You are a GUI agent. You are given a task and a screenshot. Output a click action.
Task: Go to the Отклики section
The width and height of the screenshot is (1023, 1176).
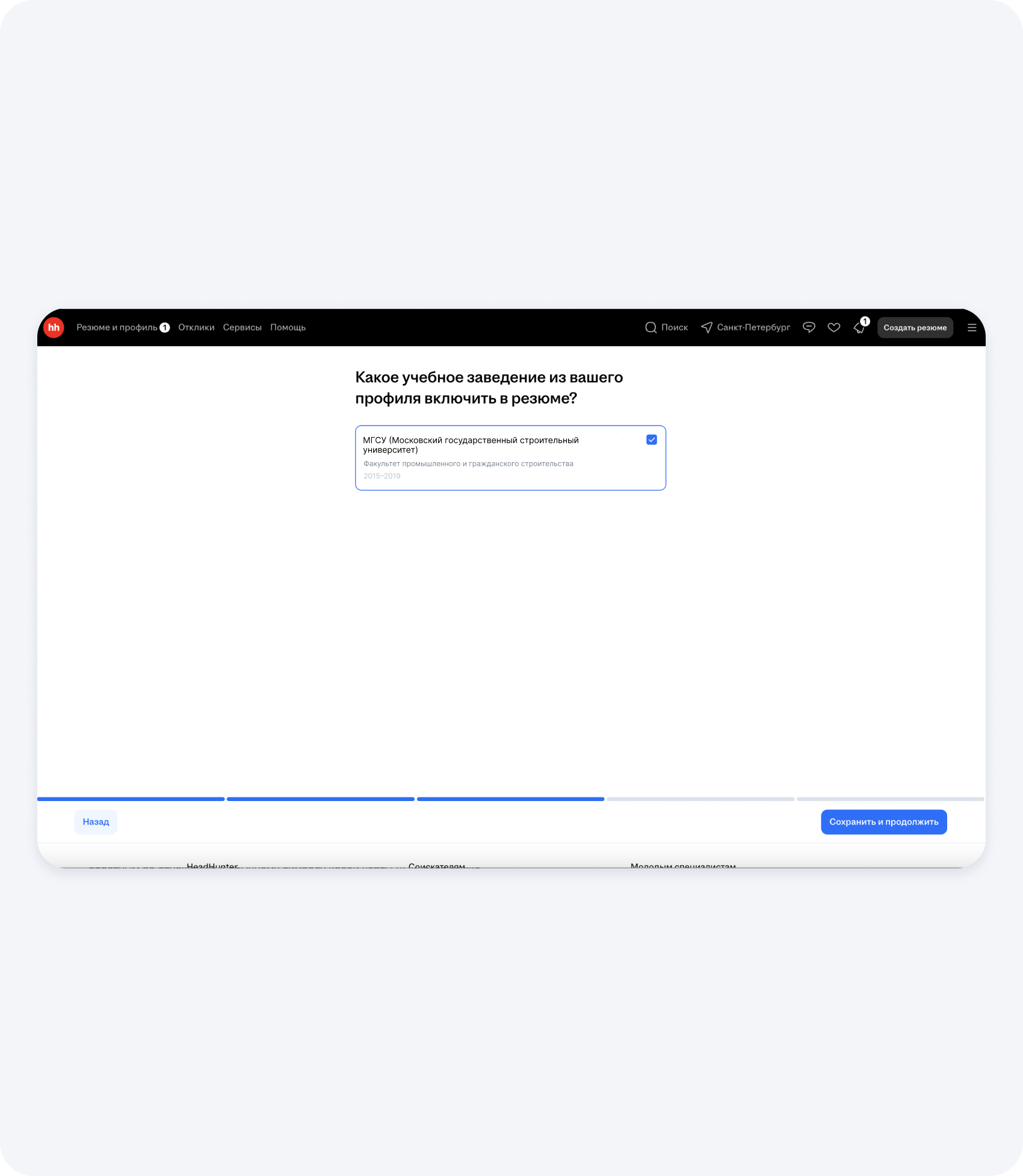point(196,327)
